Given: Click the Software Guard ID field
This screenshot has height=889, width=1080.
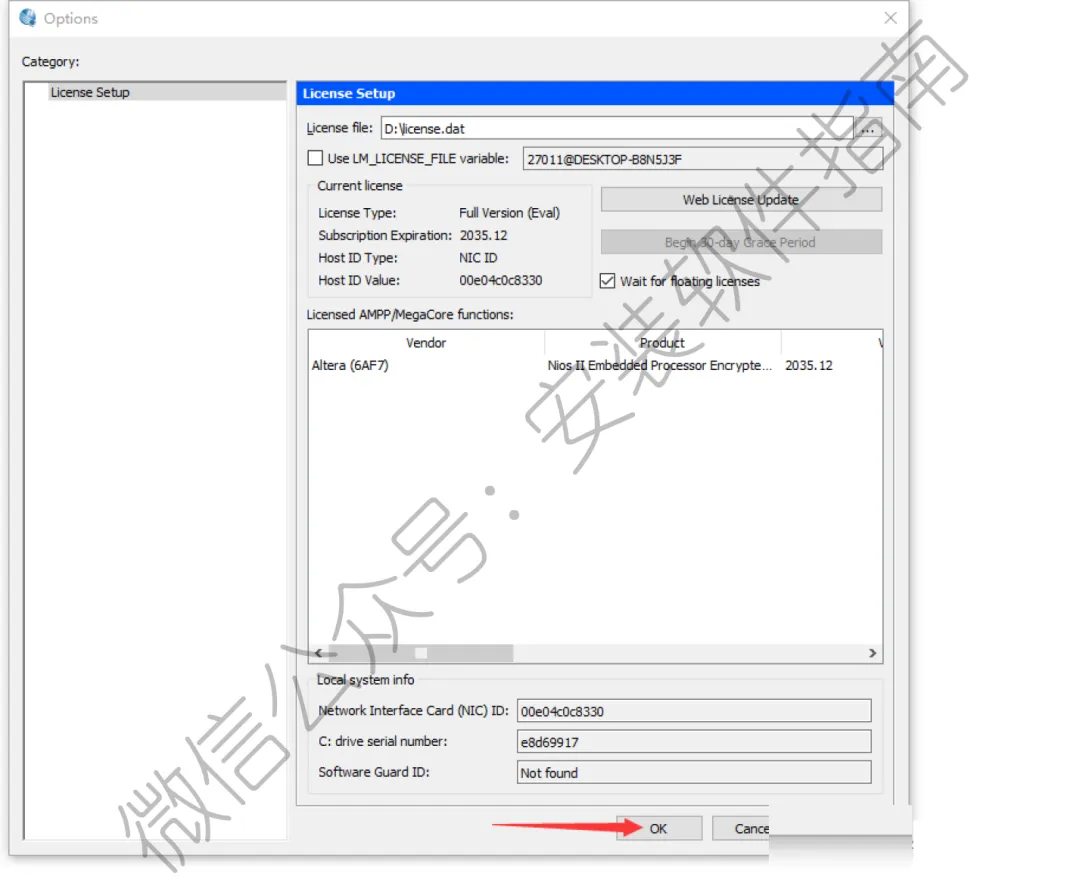Looking at the screenshot, I should coord(694,773).
